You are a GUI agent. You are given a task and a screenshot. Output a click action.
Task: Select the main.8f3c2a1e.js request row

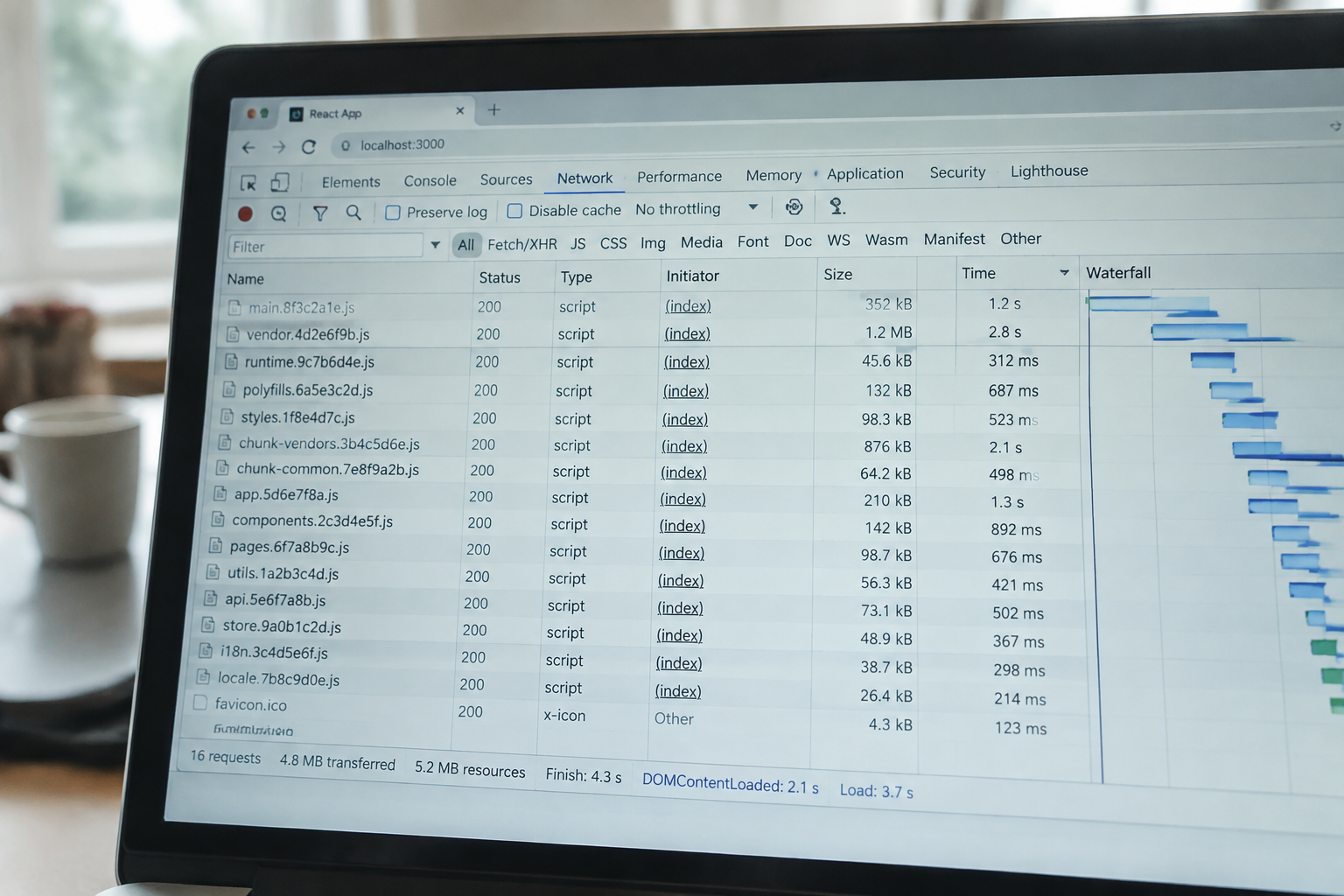click(650, 305)
